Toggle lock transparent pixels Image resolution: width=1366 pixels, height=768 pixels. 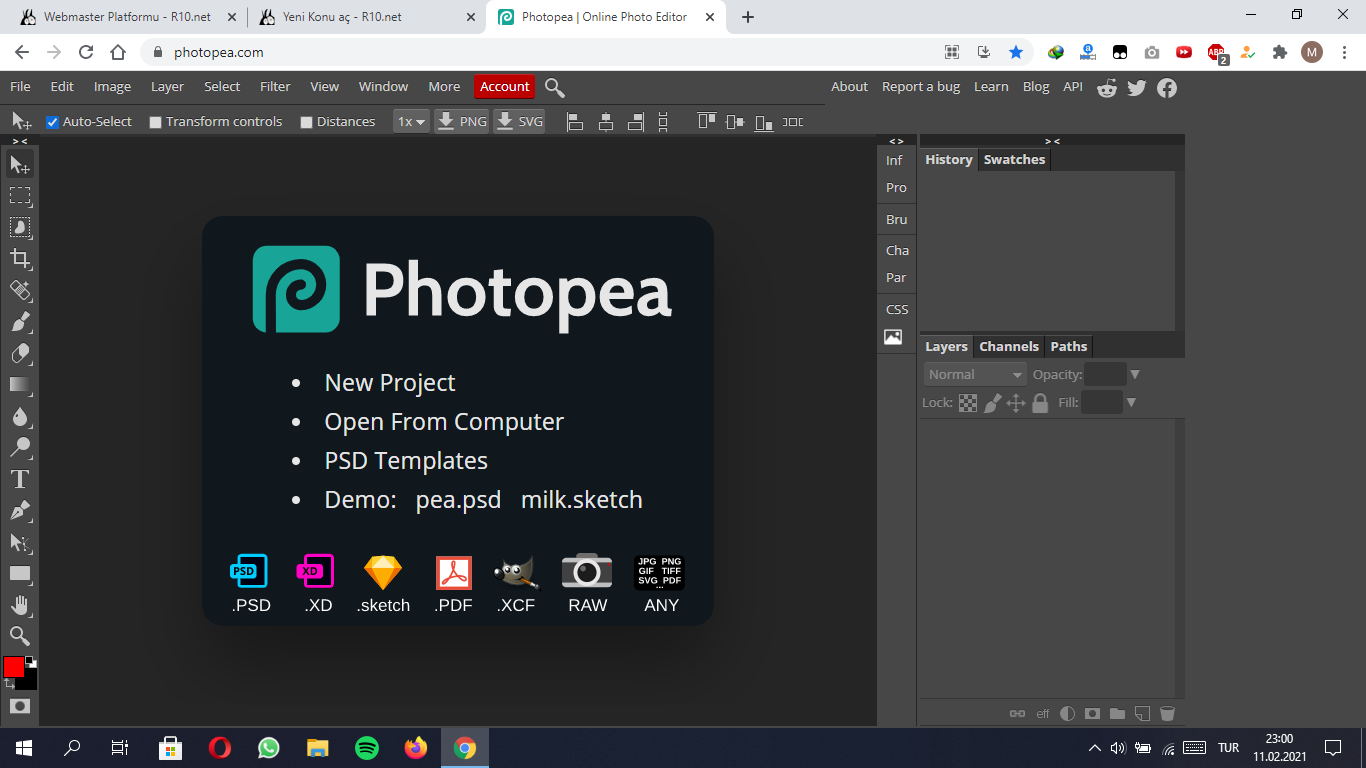pos(968,403)
